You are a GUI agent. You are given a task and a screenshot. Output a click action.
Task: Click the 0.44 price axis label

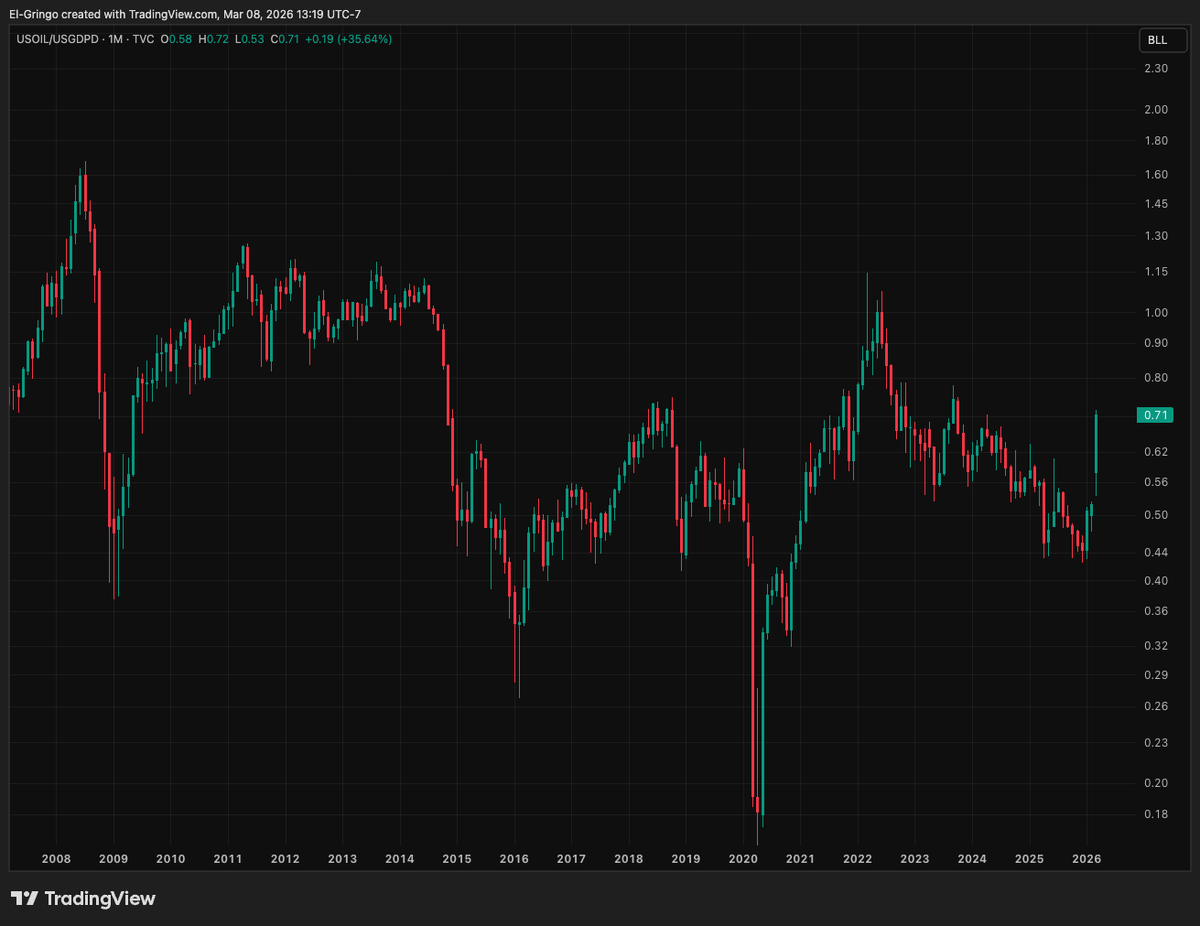[x=1157, y=552]
